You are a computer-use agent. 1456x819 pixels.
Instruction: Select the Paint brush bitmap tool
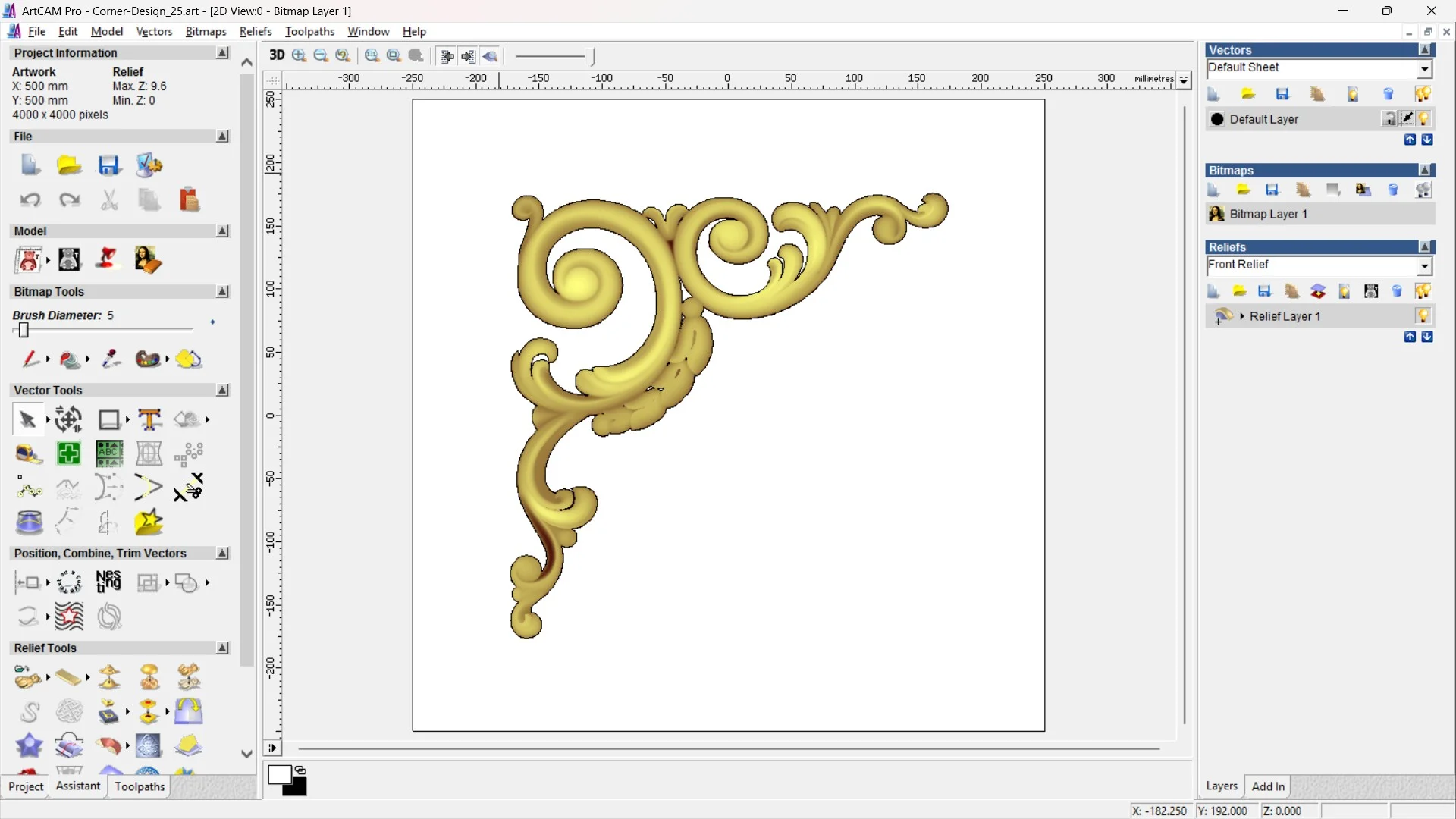[x=30, y=359]
